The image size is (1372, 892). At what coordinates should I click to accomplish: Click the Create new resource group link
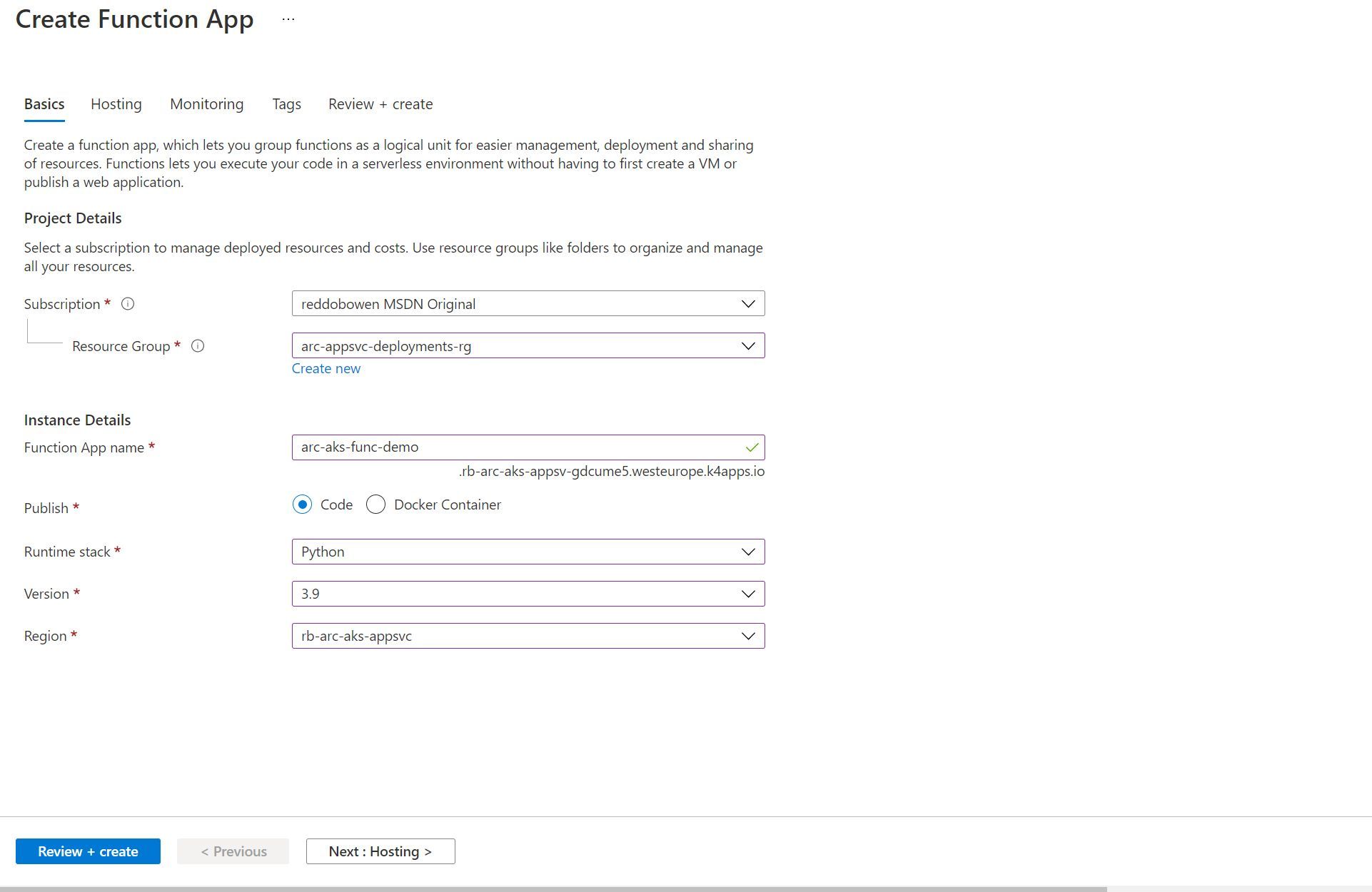pyautogui.click(x=326, y=368)
